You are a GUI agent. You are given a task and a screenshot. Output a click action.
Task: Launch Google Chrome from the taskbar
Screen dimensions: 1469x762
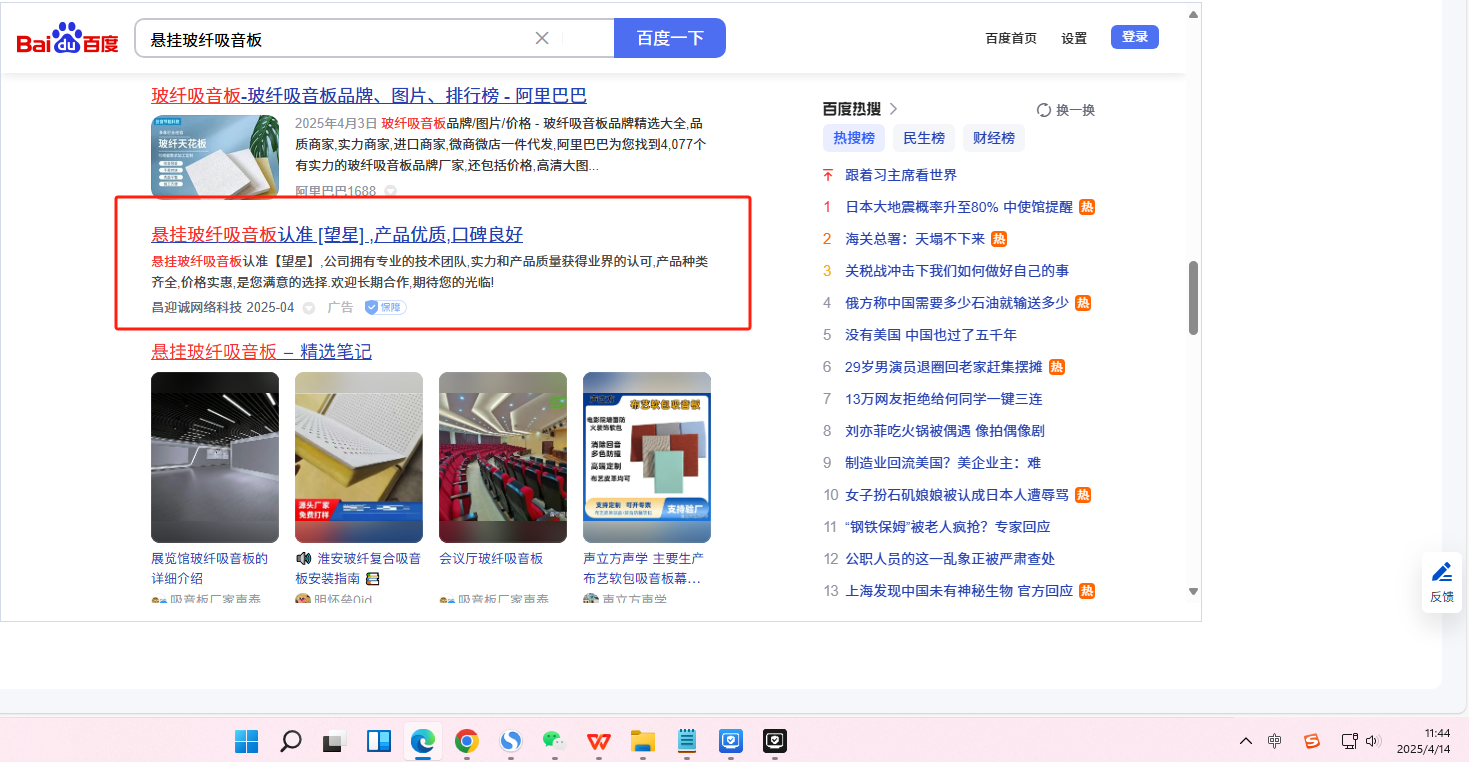(x=466, y=741)
